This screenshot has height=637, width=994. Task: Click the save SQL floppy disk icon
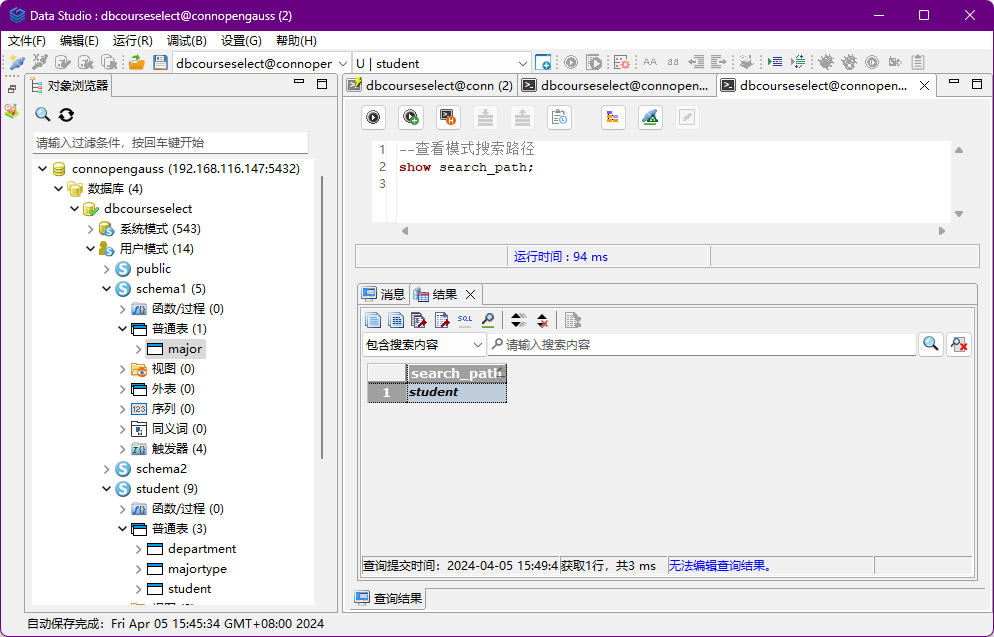click(160, 62)
